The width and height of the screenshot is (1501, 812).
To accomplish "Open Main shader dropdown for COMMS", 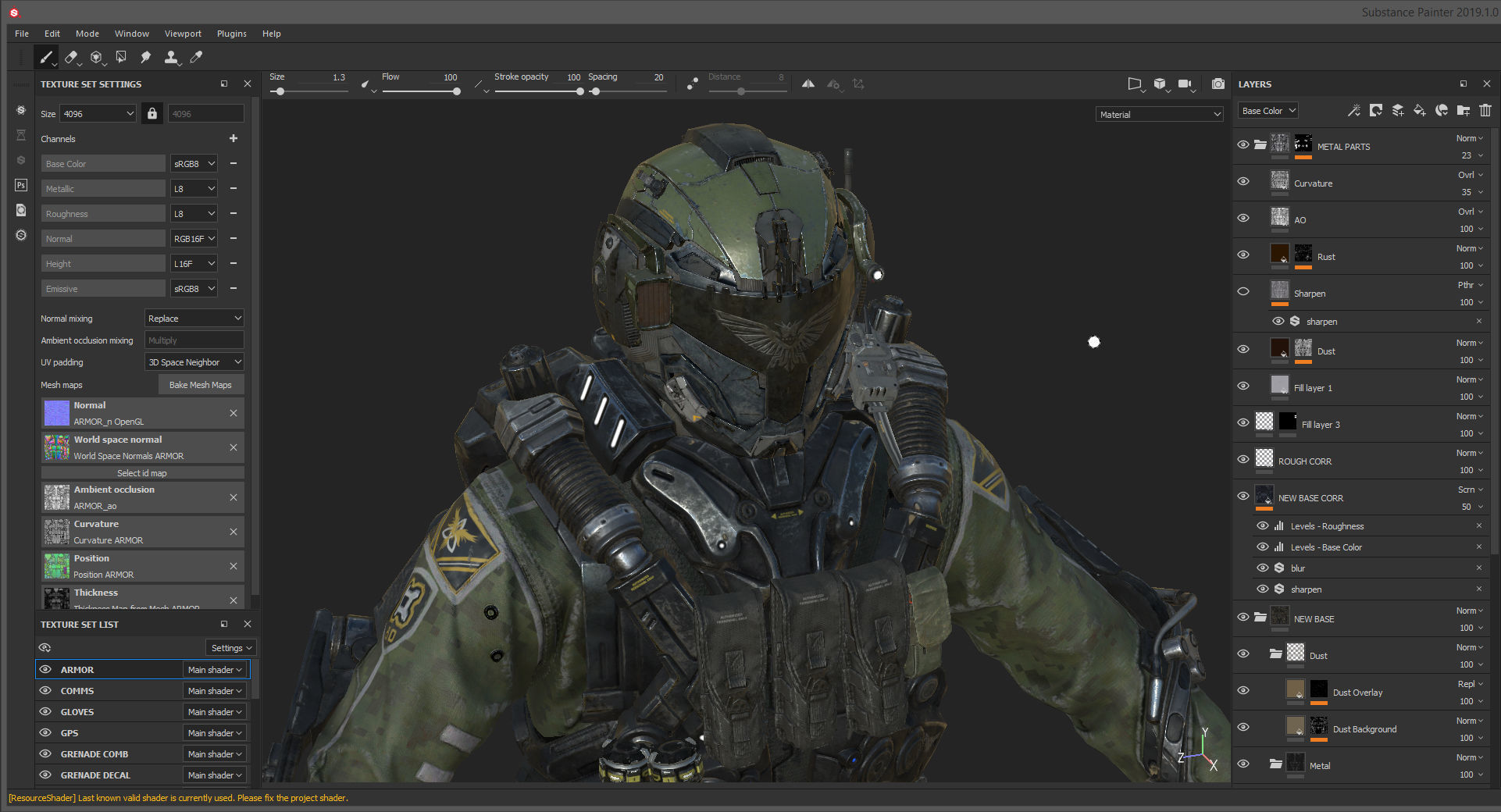I will coord(216,691).
